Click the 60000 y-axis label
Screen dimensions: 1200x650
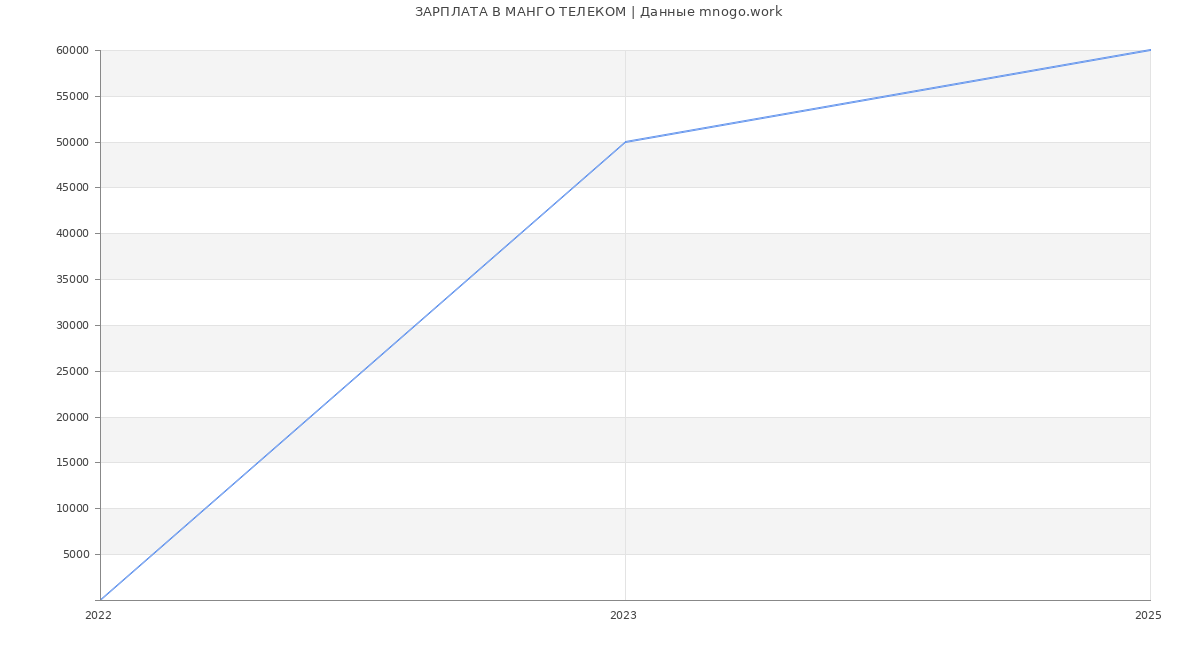(72, 51)
